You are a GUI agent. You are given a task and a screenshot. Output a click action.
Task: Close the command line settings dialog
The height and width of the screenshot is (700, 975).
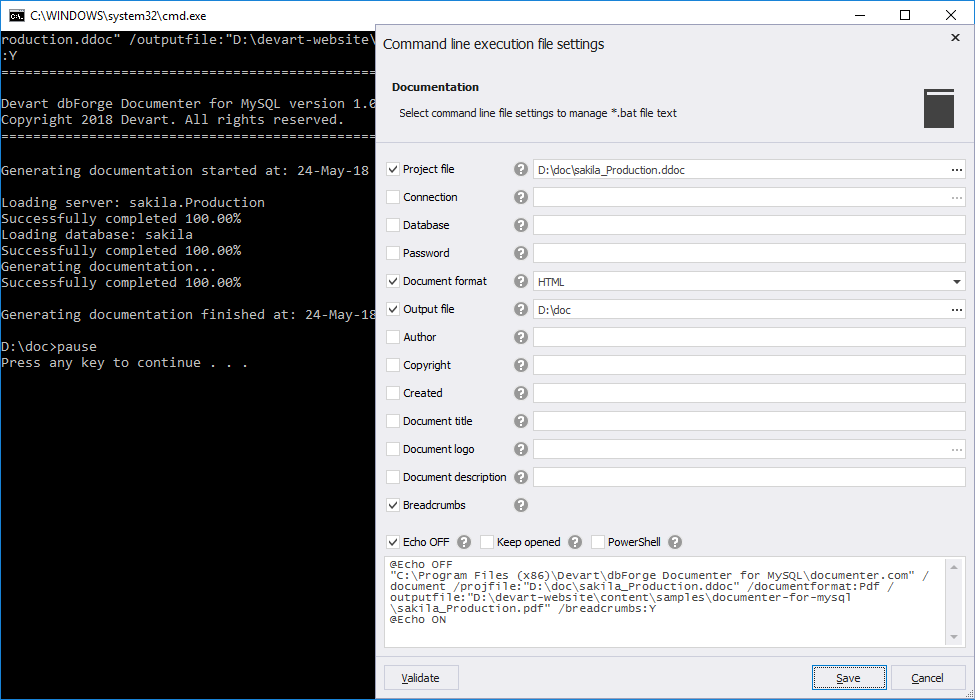click(955, 38)
